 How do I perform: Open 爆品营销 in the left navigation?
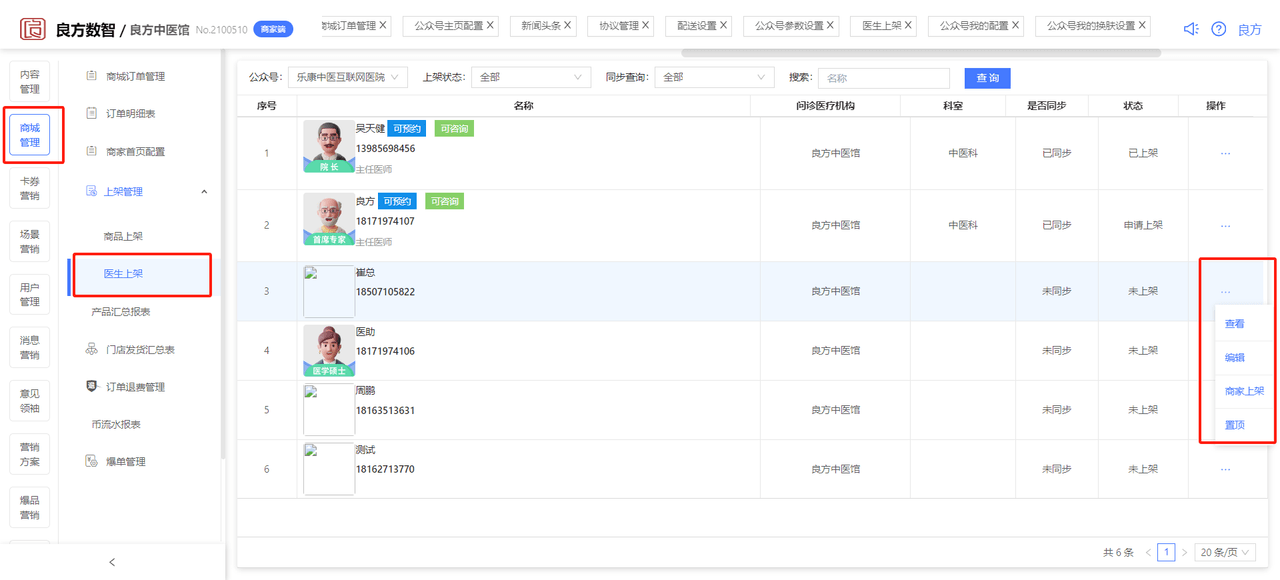[30, 507]
